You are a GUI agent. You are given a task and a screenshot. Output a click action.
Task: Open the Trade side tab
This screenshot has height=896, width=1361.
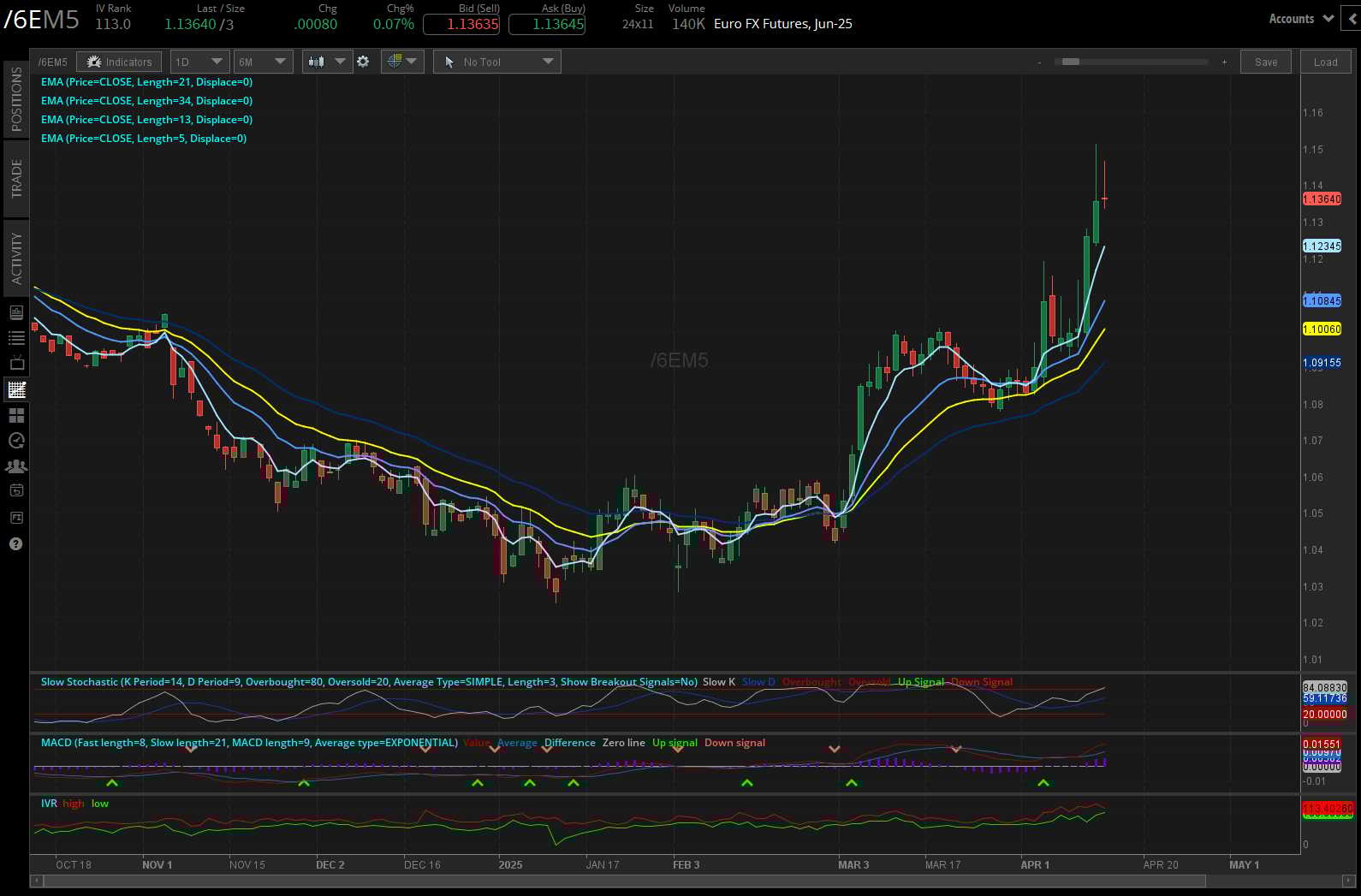(16, 179)
